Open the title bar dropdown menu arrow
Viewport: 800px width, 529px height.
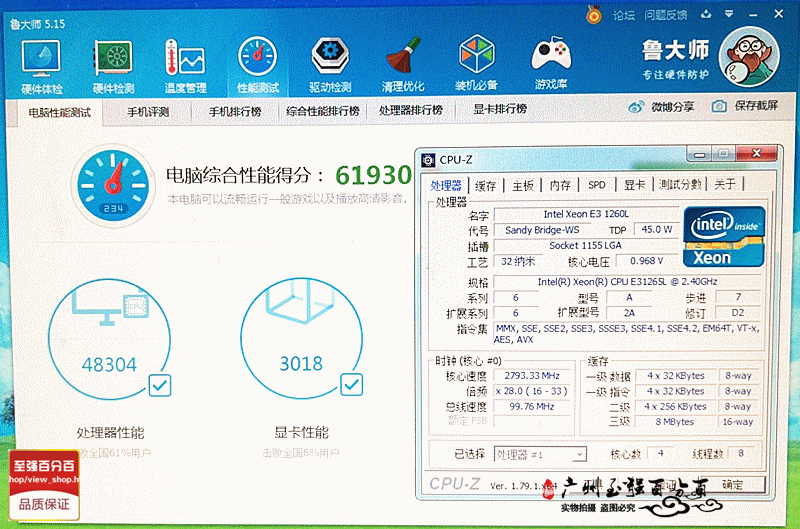(x=729, y=14)
